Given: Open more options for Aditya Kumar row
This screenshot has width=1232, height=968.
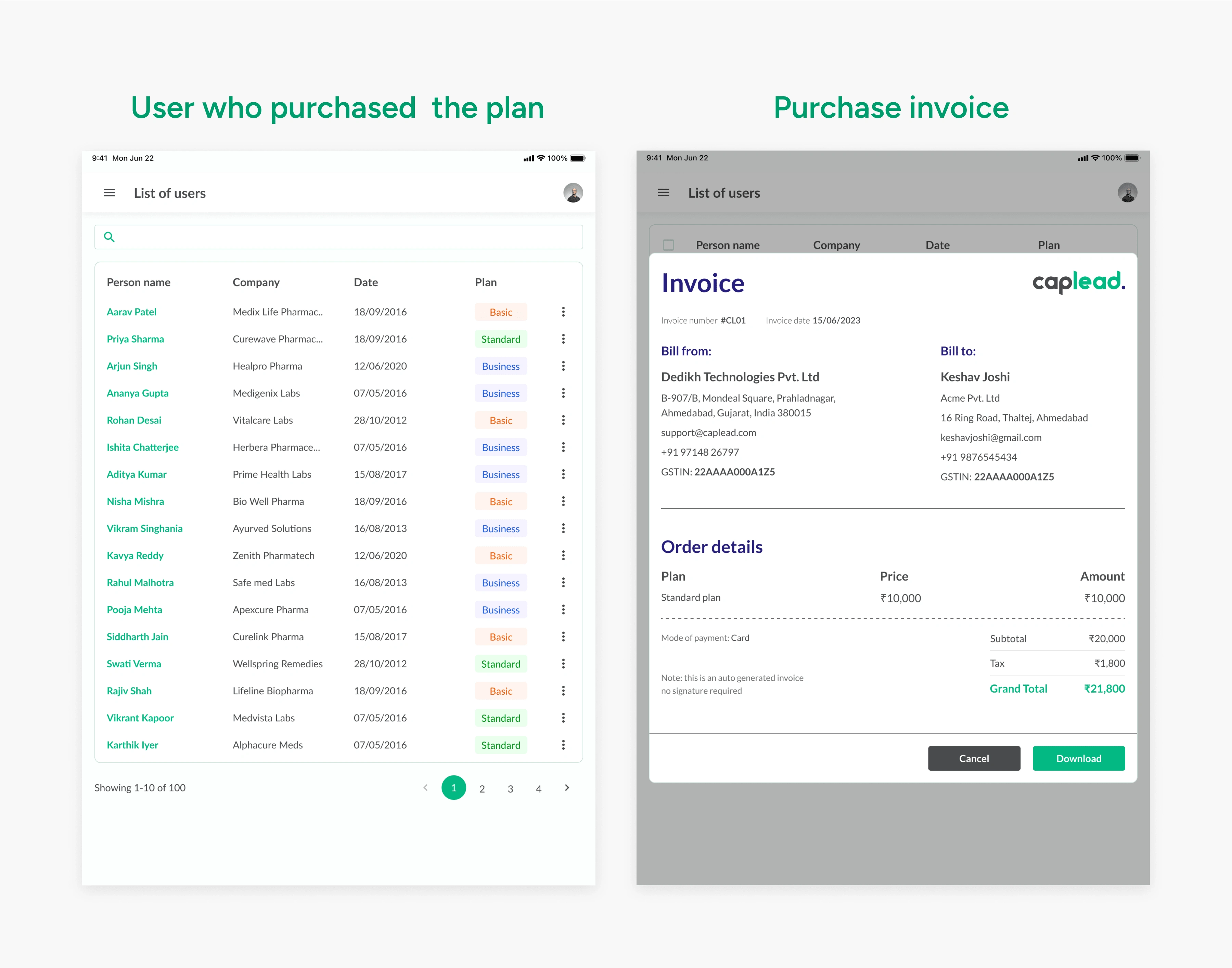Looking at the screenshot, I should (563, 474).
